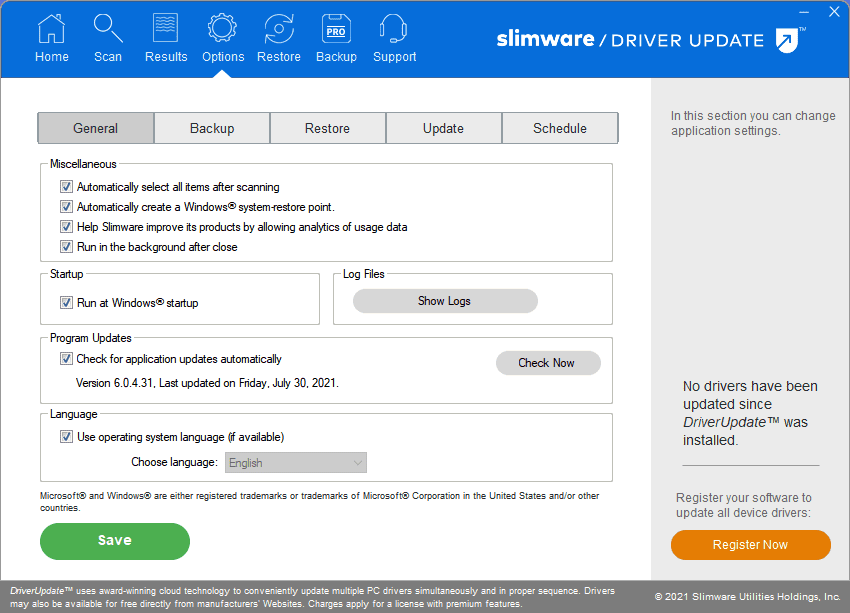Select the Options gear icon

coord(222,28)
